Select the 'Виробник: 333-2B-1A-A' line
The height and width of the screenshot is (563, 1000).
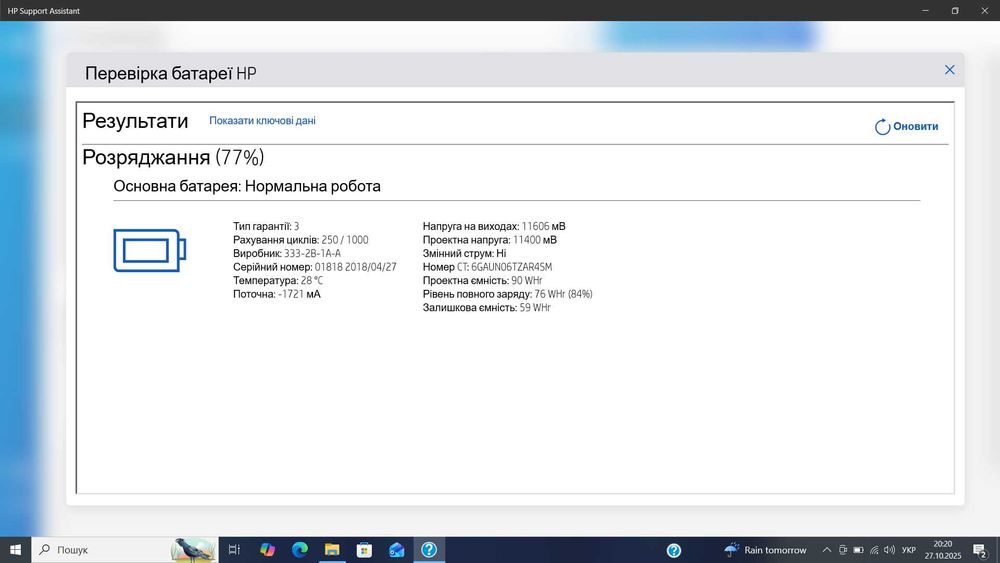click(287, 253)
